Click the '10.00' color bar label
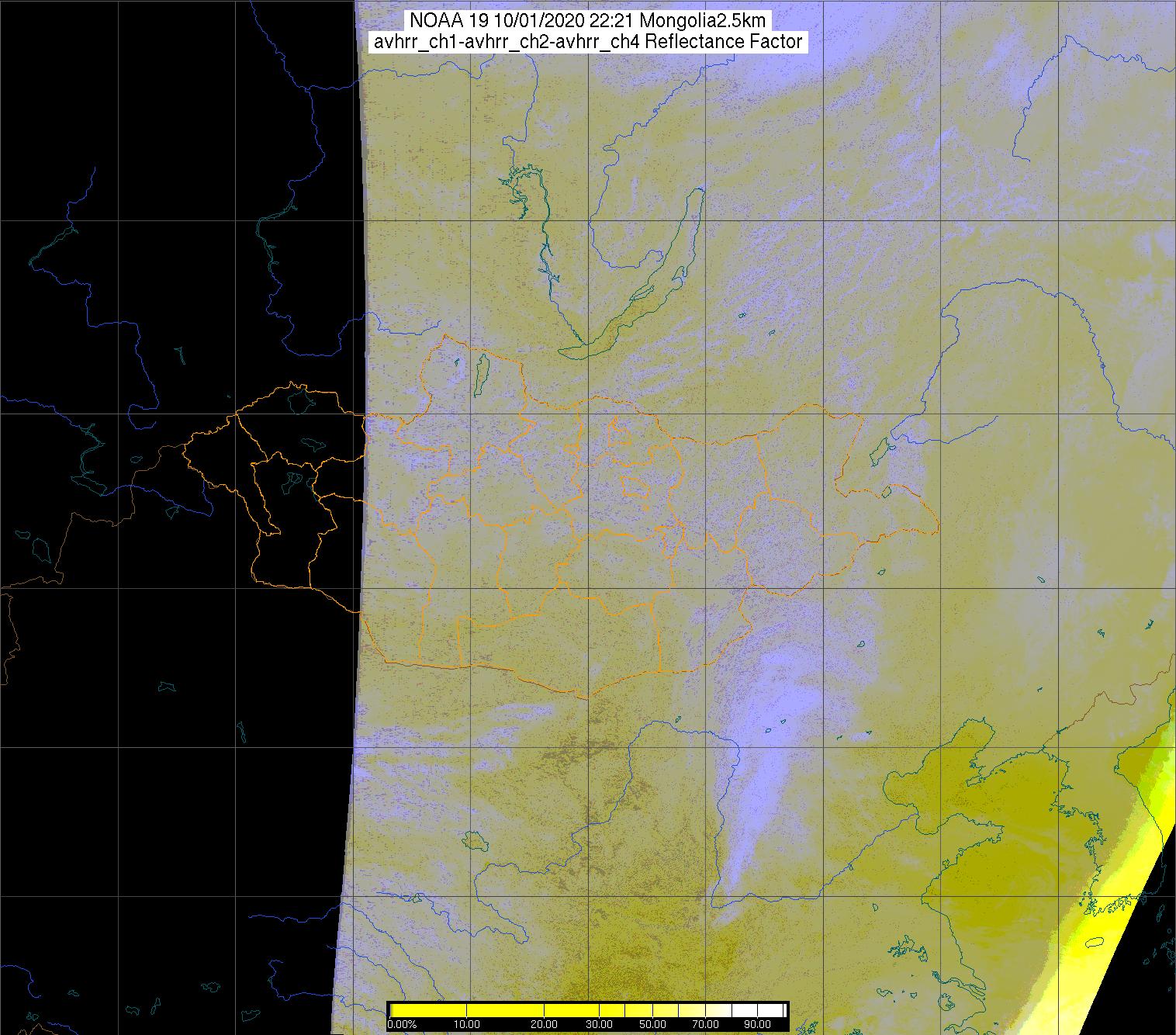Viewport: 1176px width, 1035px height. 467,1024
